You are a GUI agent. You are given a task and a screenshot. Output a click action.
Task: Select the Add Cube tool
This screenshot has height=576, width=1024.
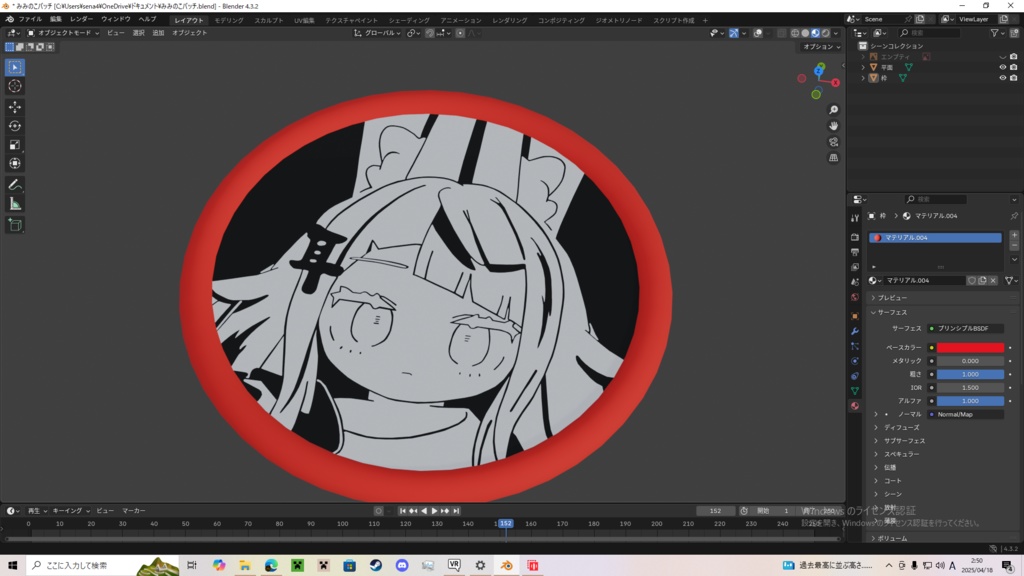[15, 225]
